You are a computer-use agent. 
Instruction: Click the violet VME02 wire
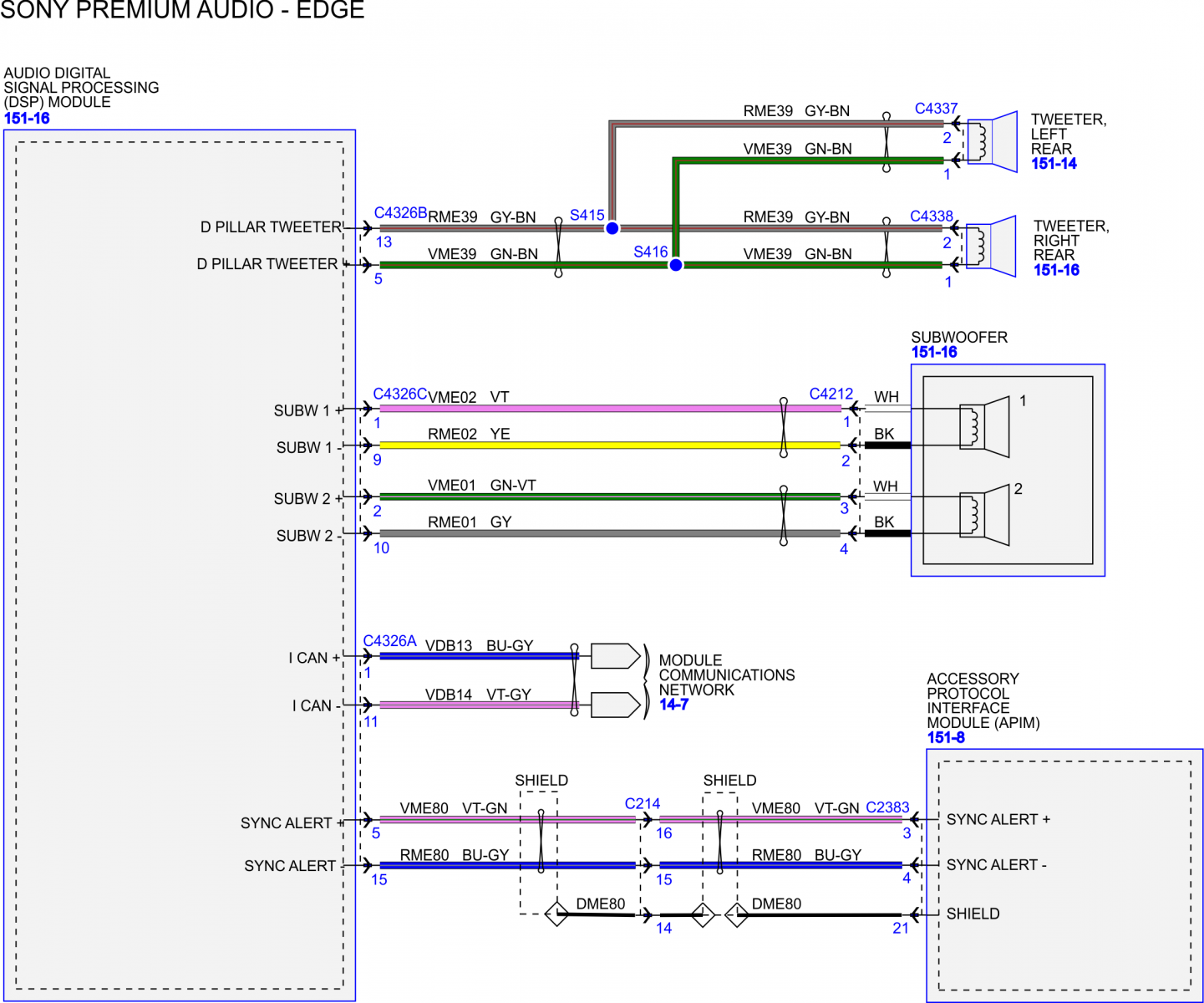(x=610, y=409)
